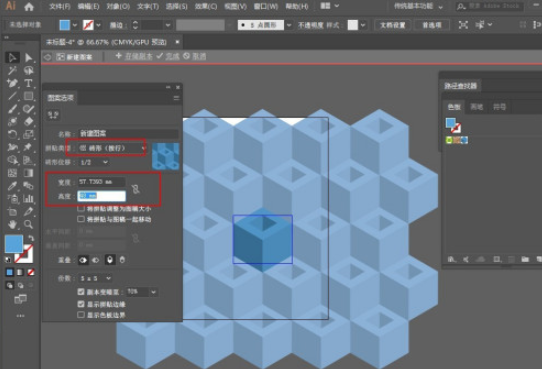
Task: Select the Shape Builder tool
Action: point(12,160)
